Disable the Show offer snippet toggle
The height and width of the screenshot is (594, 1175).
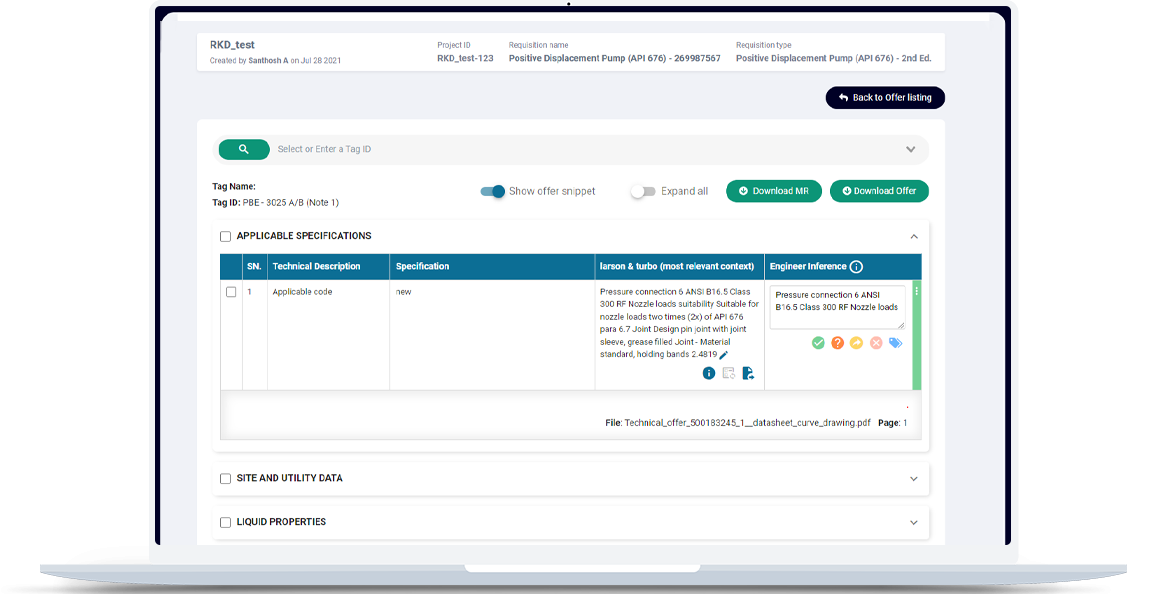(x=492, y=190)
